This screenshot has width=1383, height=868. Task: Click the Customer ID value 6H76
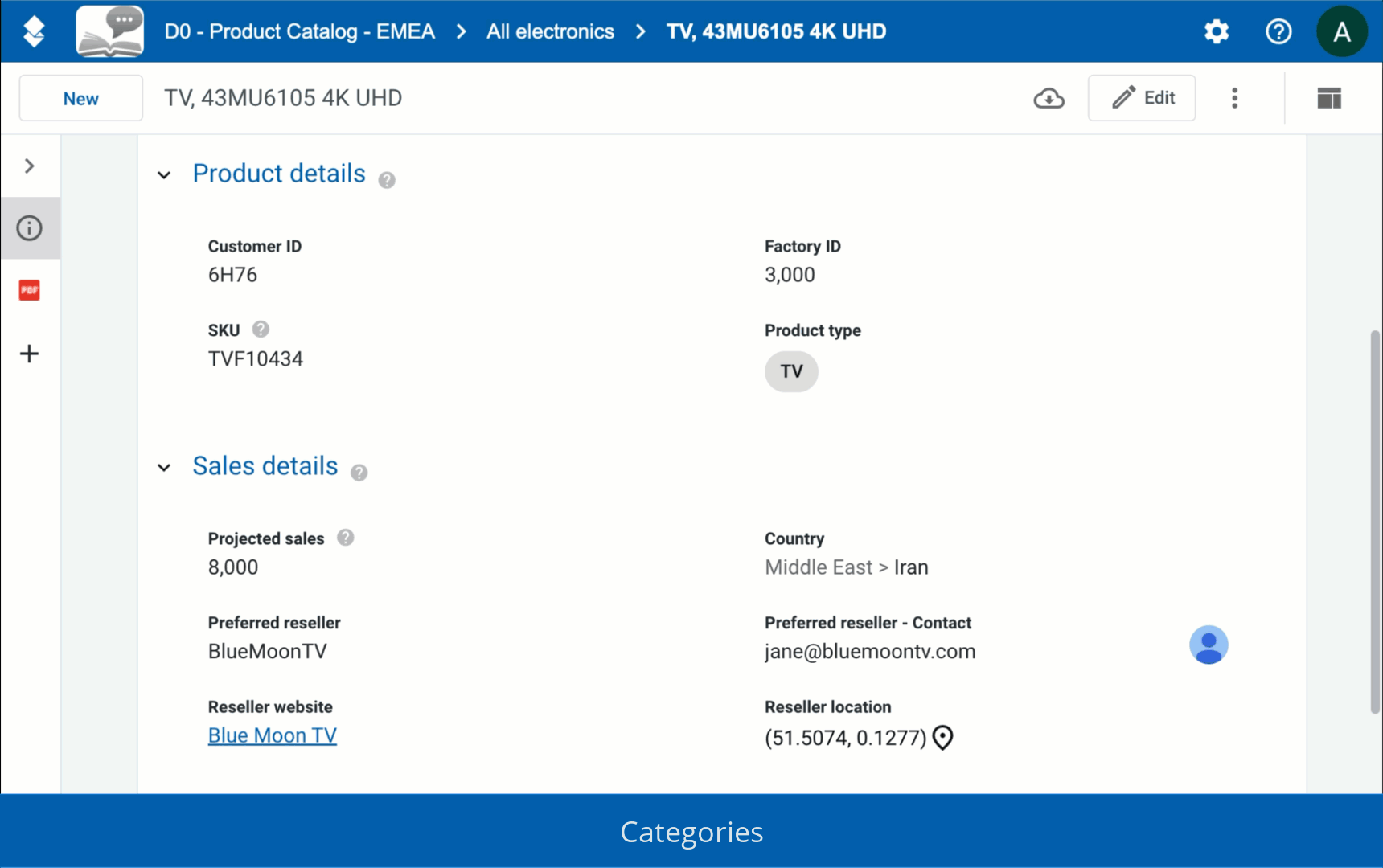[232, 275]
